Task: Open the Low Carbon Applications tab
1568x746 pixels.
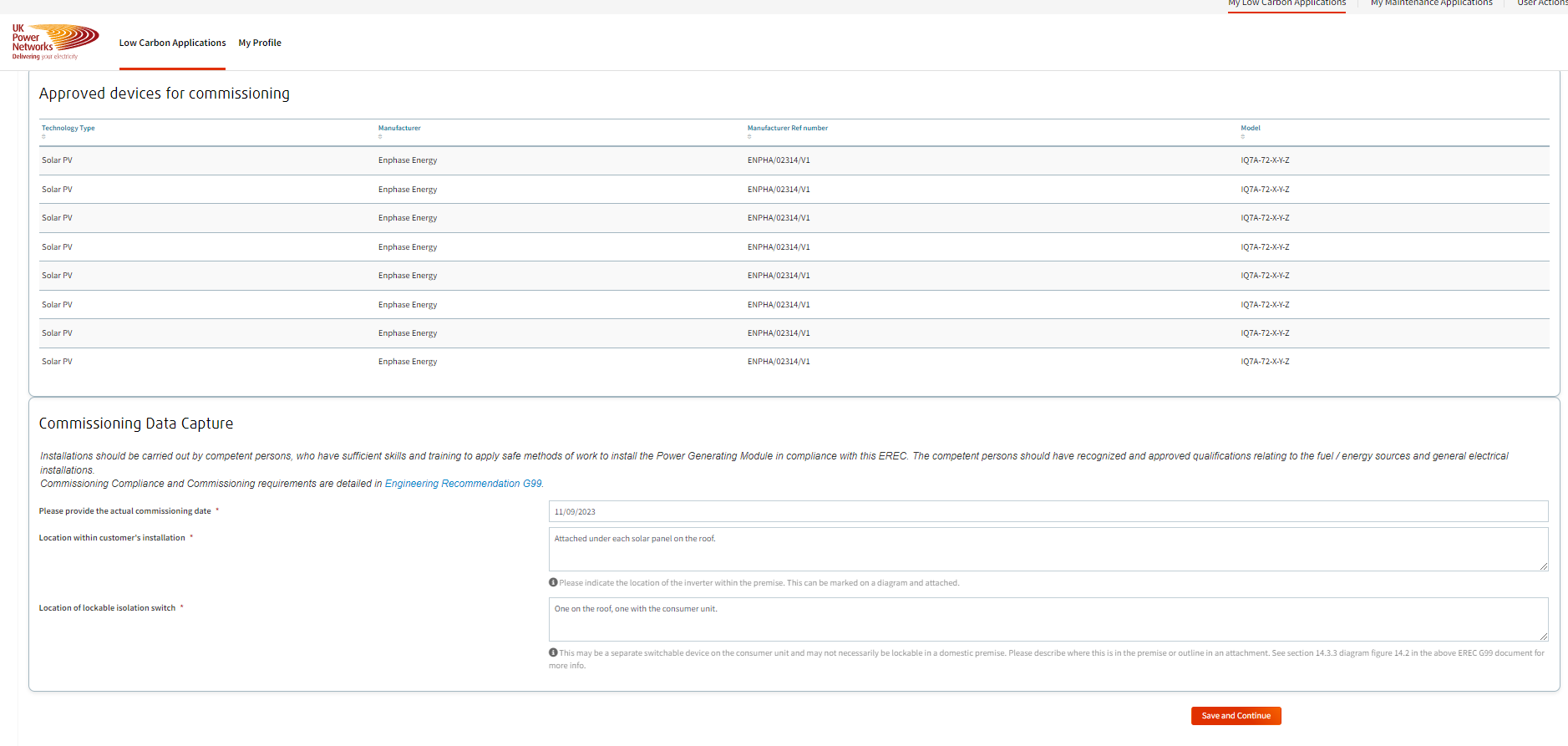Action: (172, 43)
